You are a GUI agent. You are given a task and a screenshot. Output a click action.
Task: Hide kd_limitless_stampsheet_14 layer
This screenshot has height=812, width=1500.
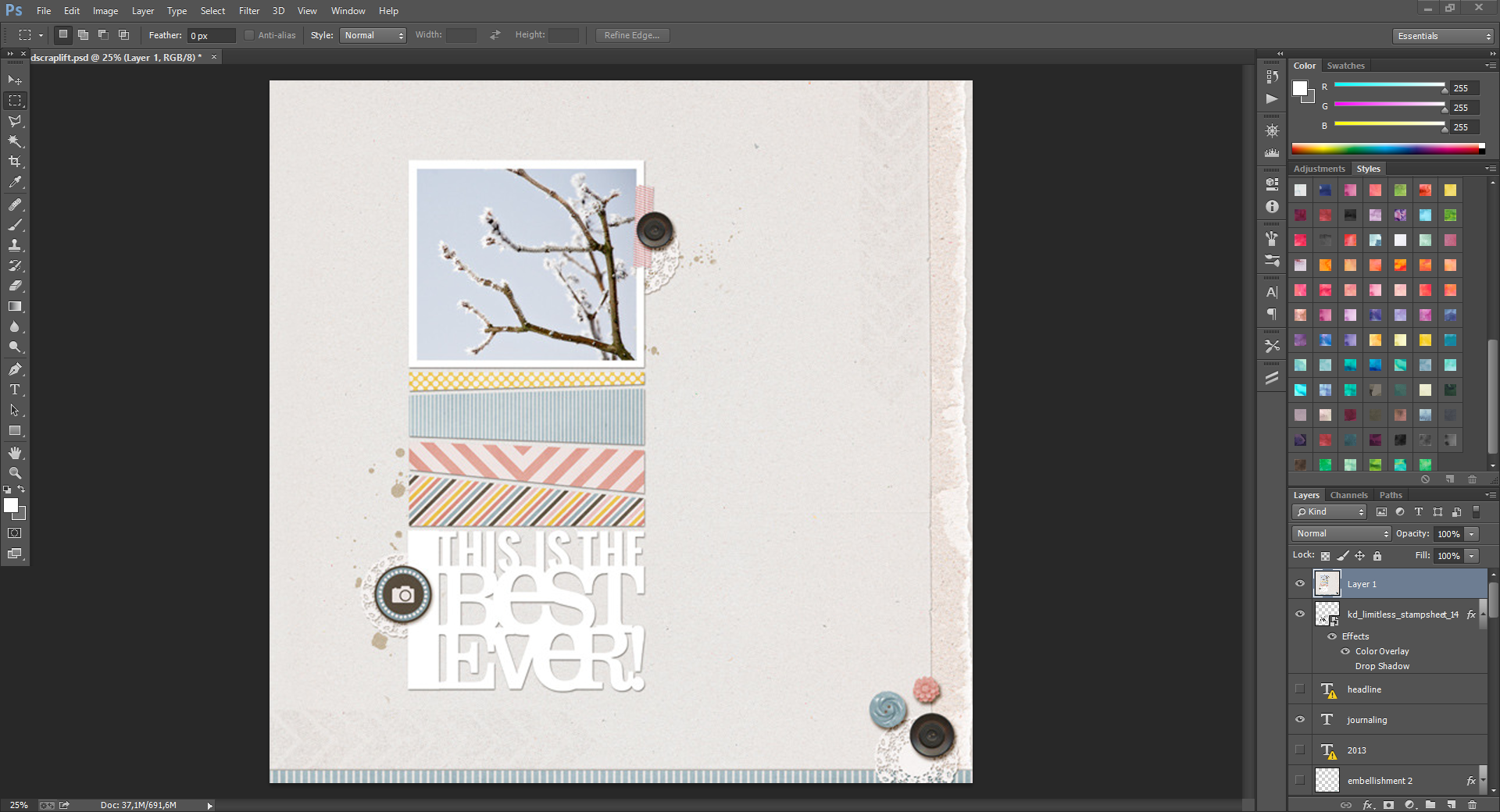tap(1300, 614)
